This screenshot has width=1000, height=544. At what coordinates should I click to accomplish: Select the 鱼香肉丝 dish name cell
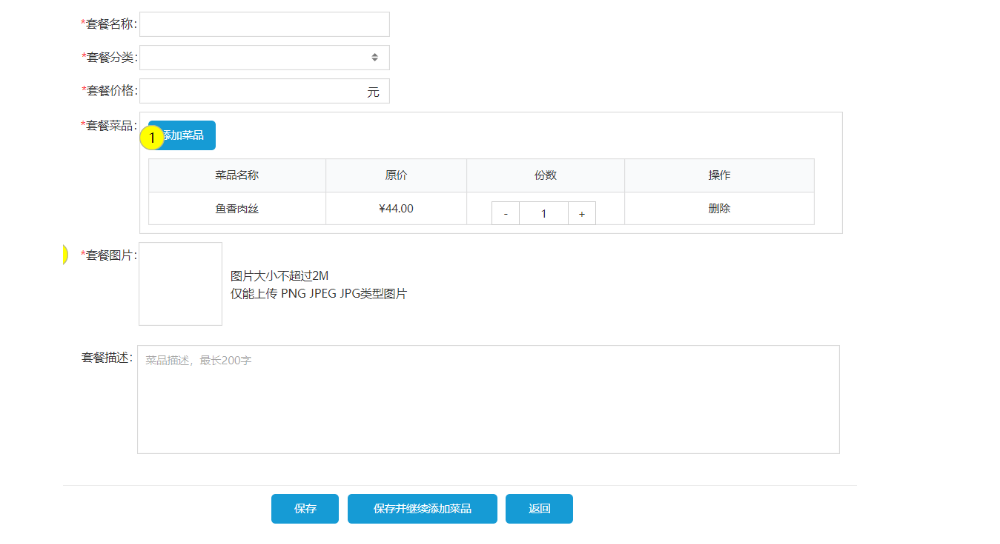[237, 209]
